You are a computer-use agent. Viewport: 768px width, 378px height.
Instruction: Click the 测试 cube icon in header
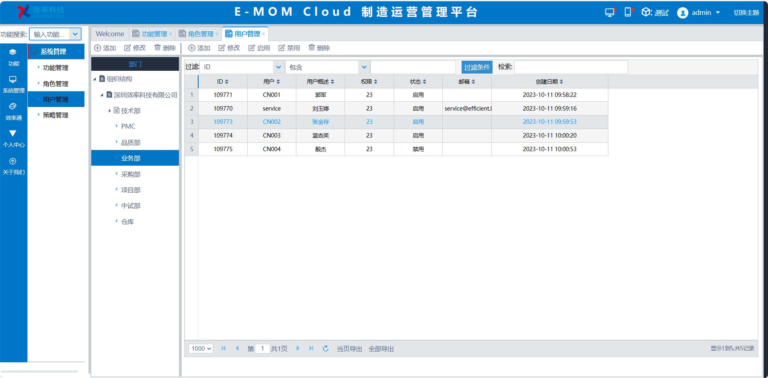point(647,12)
